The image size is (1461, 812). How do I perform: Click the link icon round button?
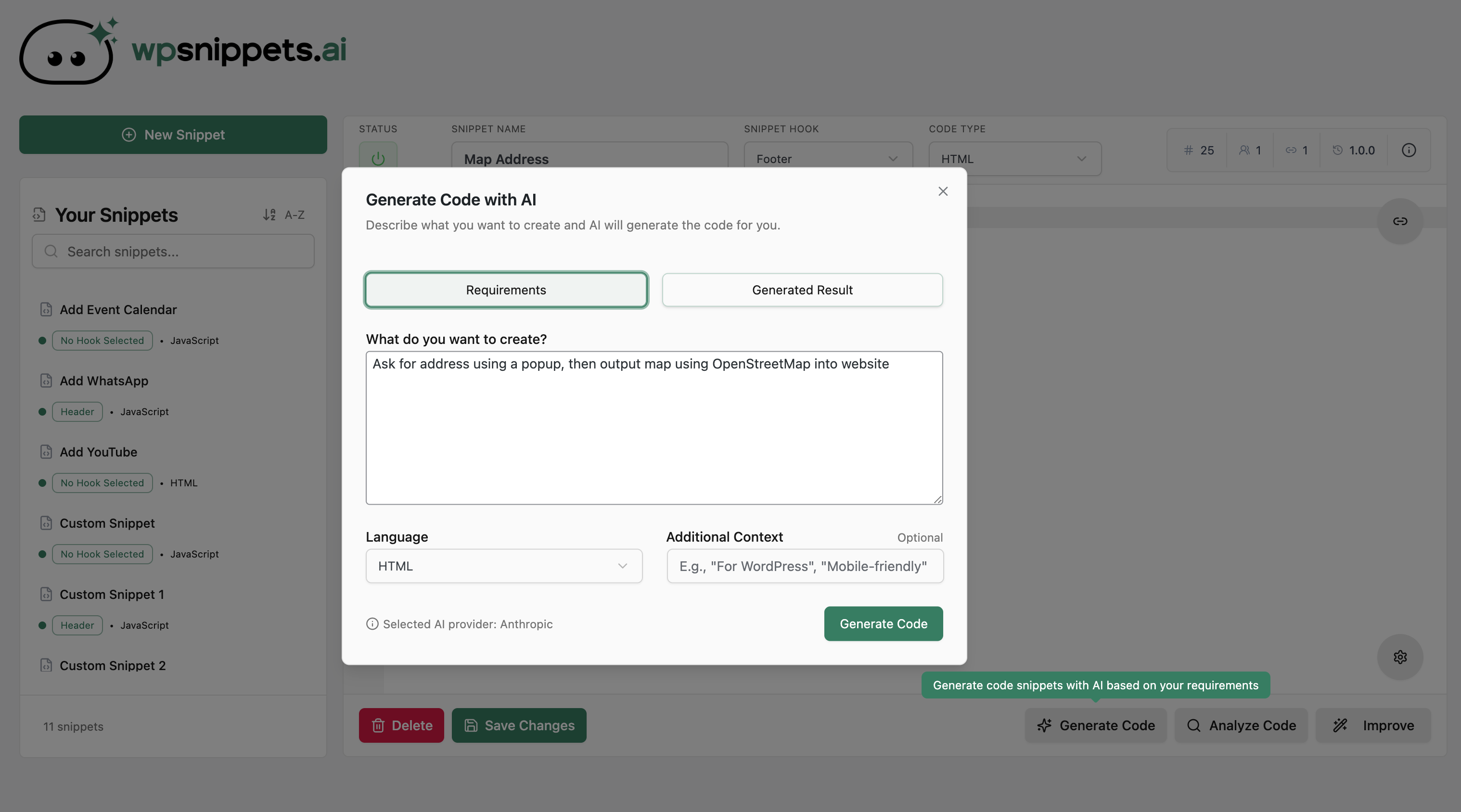tap(1400, 221)
